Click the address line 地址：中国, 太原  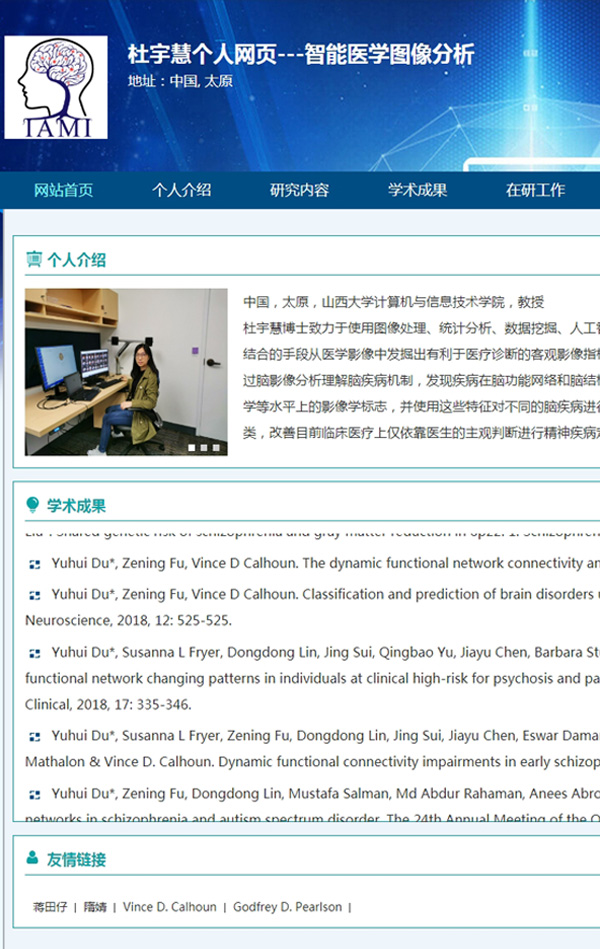[x=180, y=81]
